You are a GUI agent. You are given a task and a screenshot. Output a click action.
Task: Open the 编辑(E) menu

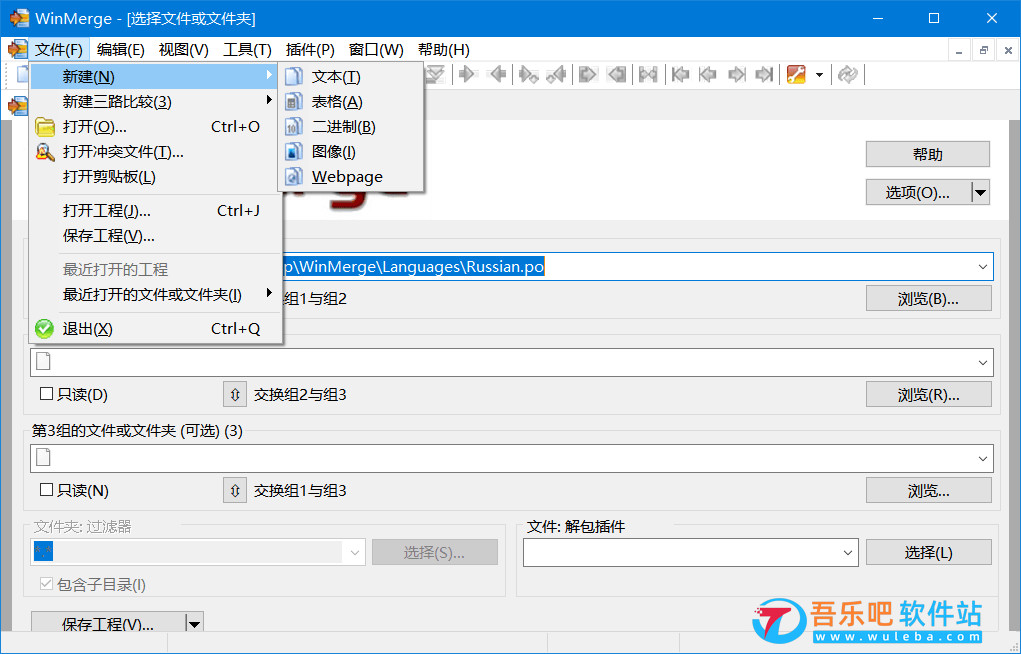(120, 50)
